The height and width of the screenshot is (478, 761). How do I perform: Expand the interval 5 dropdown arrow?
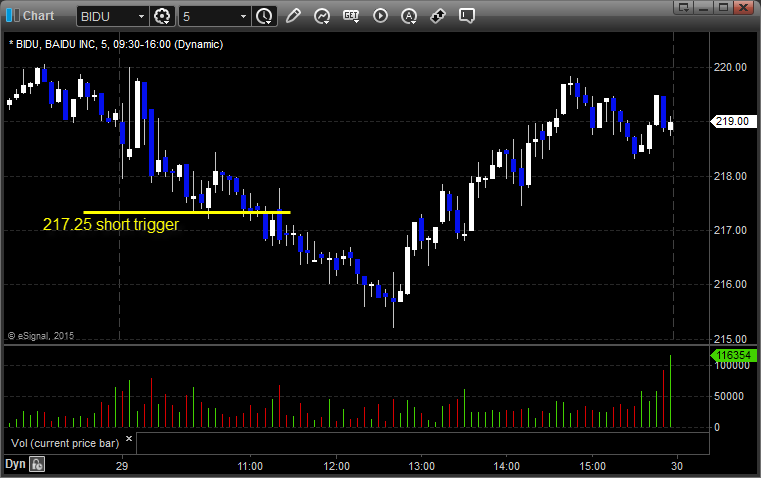244,16
